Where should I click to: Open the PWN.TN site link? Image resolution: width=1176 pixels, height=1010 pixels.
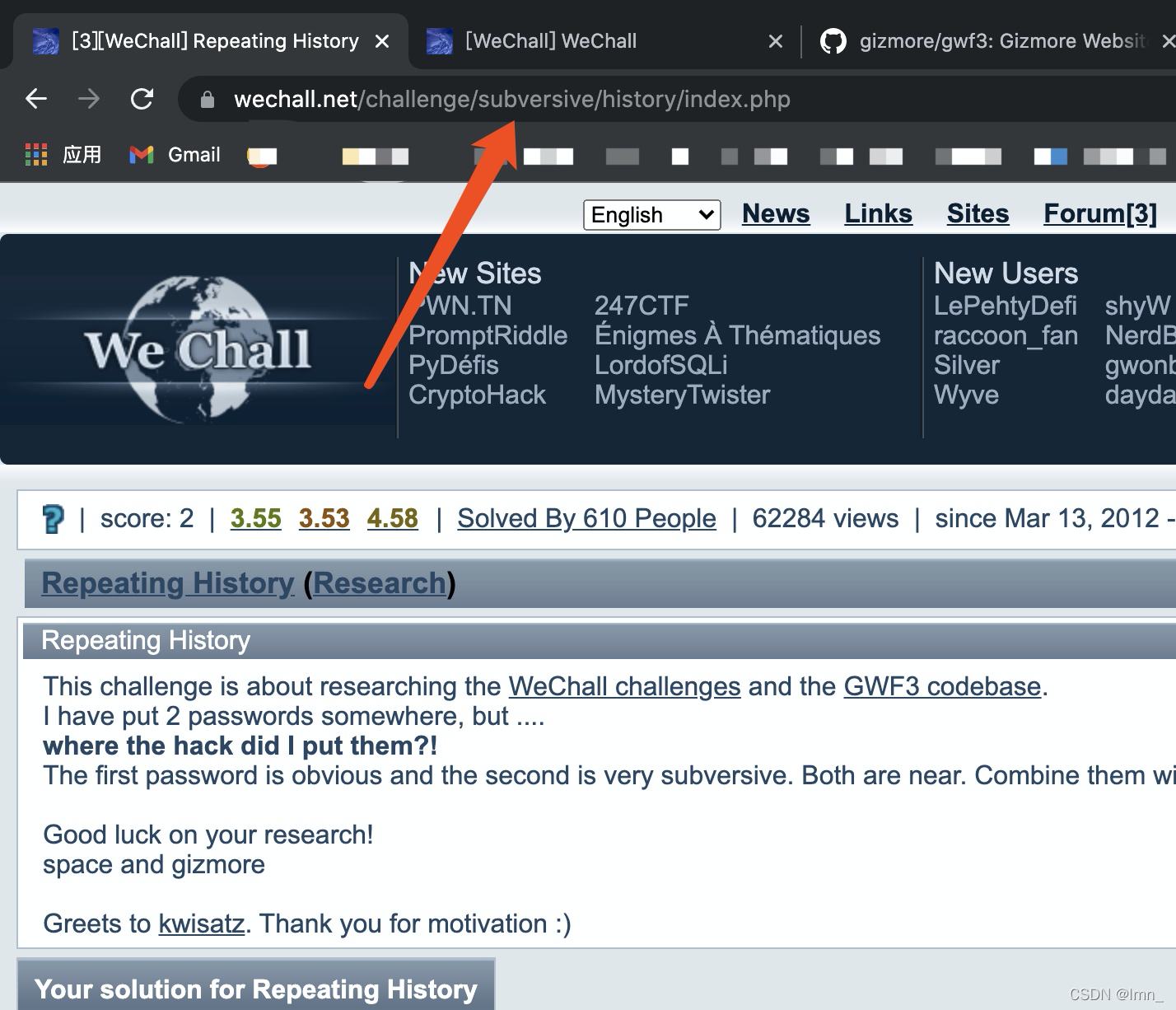460,306
